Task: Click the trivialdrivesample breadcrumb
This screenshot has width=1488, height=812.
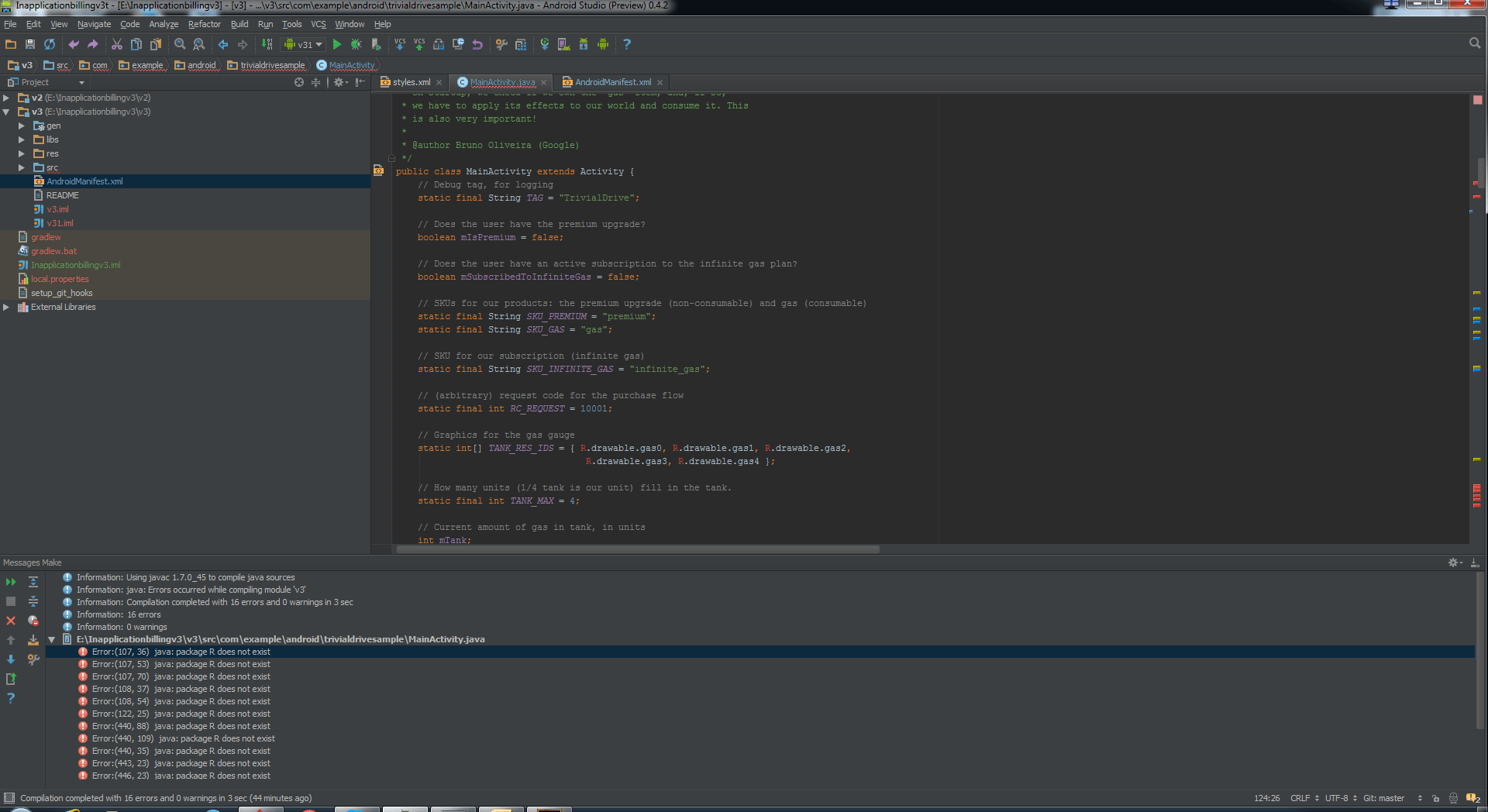Action: click(272, 66)
